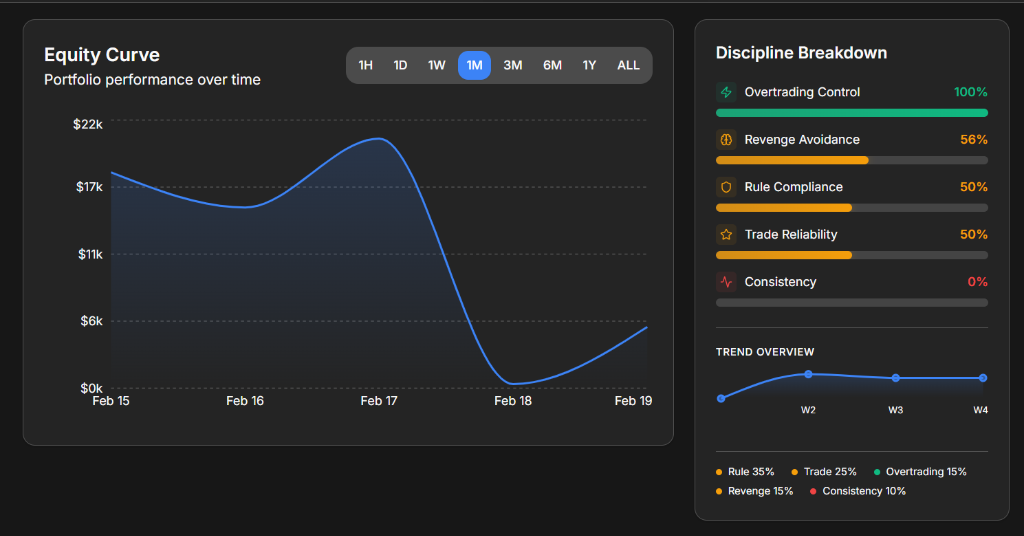Show ALL time portfolio performance
This screenshot has width=1024, height=536.
coord(628,66)
